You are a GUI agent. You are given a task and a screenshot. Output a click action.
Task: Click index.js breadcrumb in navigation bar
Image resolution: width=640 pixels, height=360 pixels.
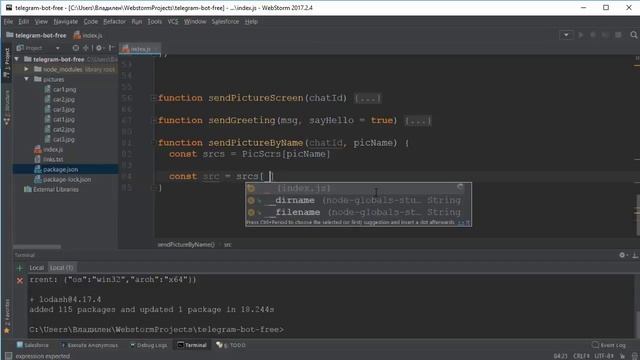point(88,36)
